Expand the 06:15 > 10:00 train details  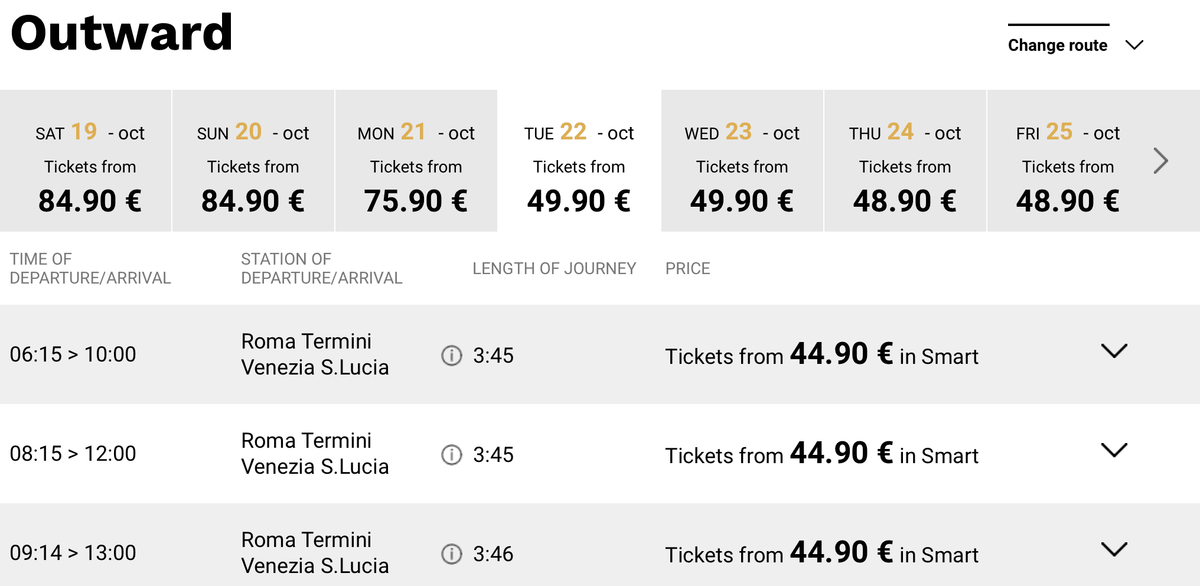[1114, 351]
